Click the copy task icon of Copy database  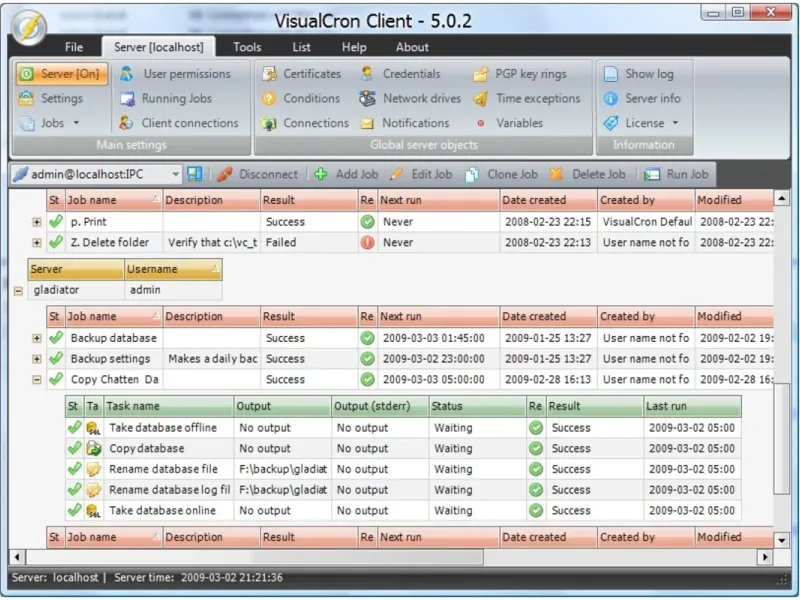(93, 448)
